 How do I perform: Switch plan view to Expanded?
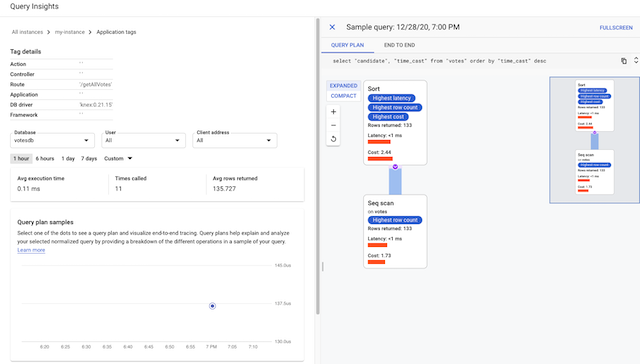pos(343,86)
